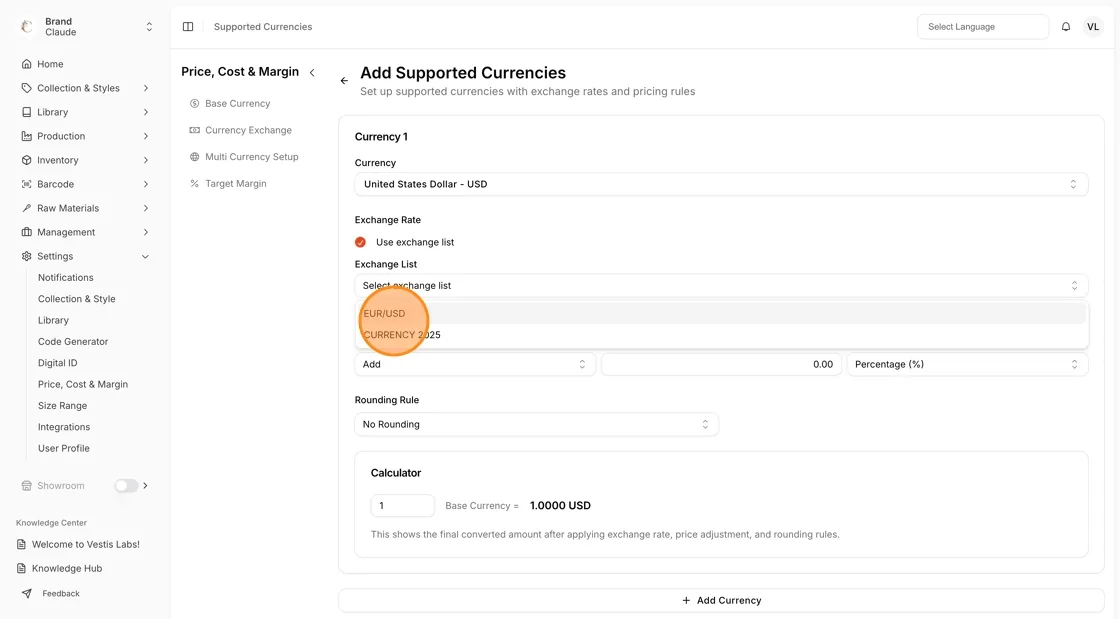Click the Collection & Styles tag icon
The image size is (1120, 619).
pos(26,89)
